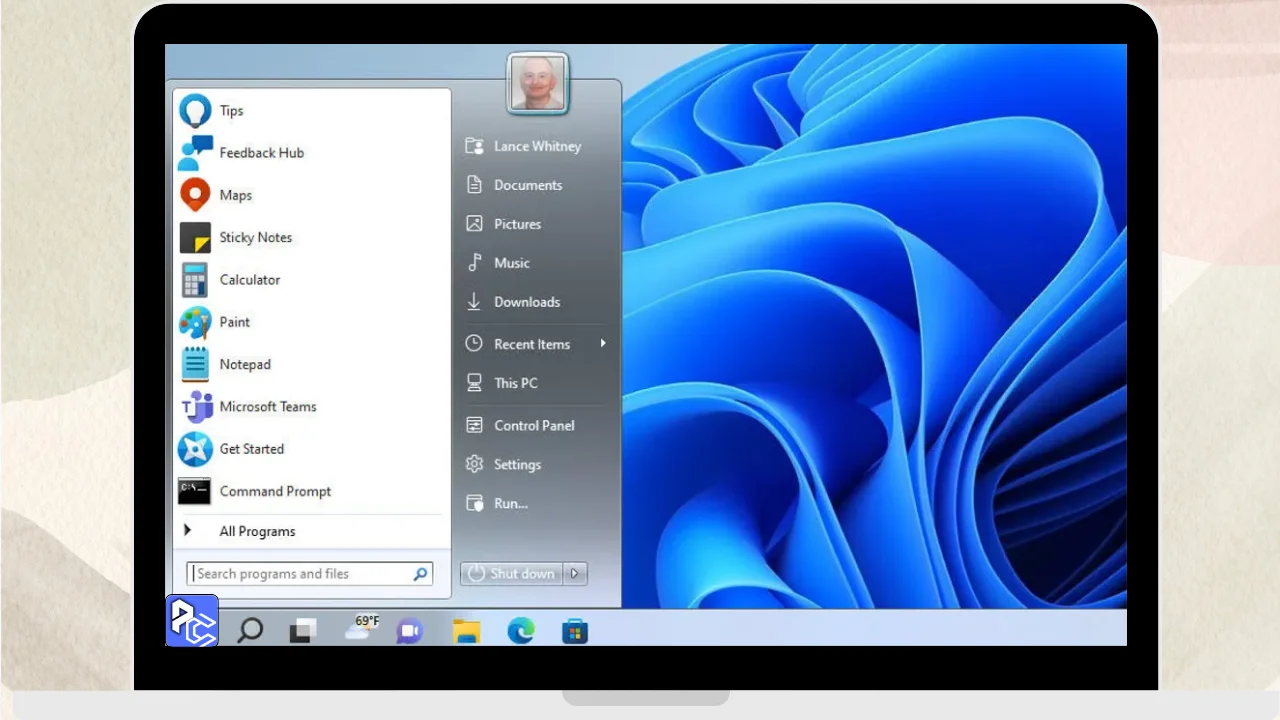Select Control Panel in right pane

point(533,425)
